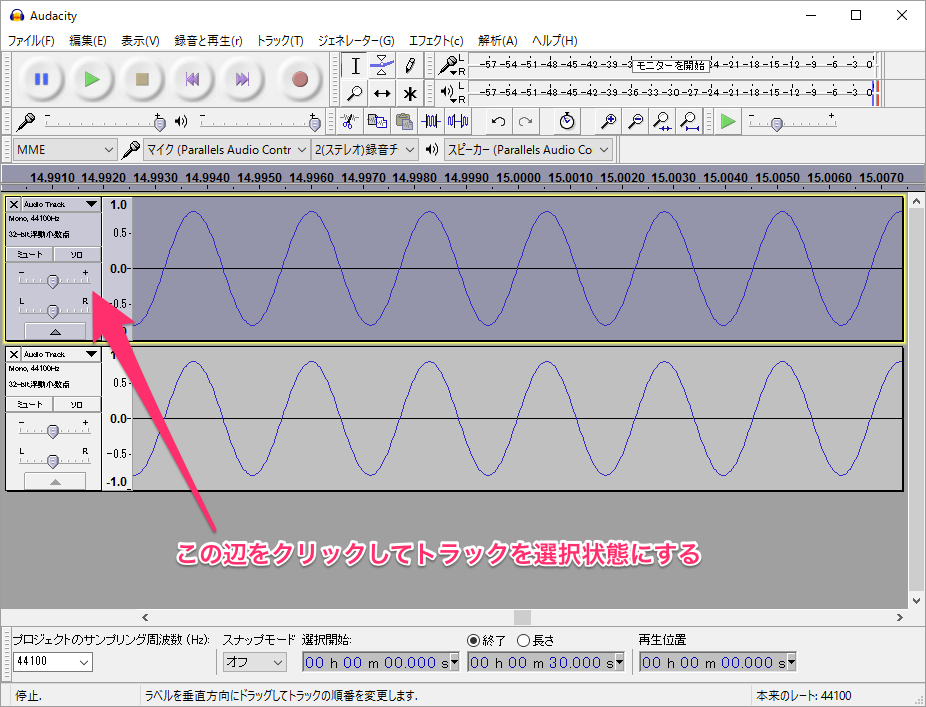Click the Sync-Lock tracks clock icon
The image size is (926, 707).
567,122
